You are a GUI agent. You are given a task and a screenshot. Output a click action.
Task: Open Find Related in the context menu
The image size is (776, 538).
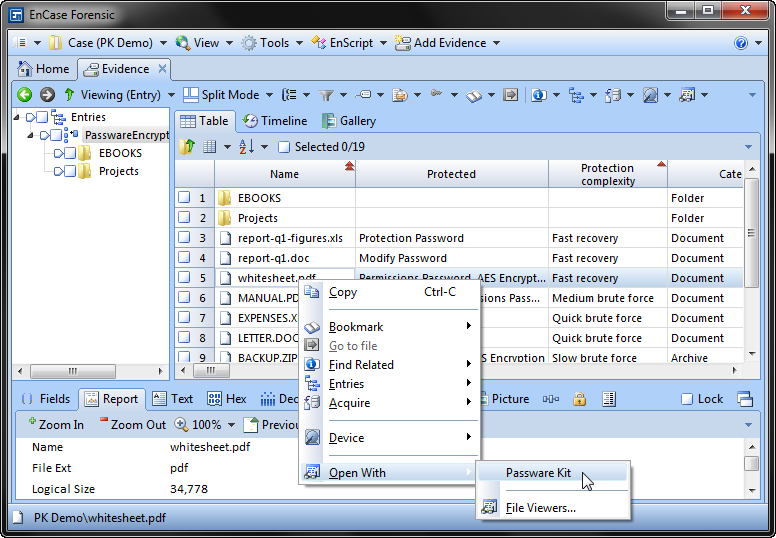[x=390, y=365]
